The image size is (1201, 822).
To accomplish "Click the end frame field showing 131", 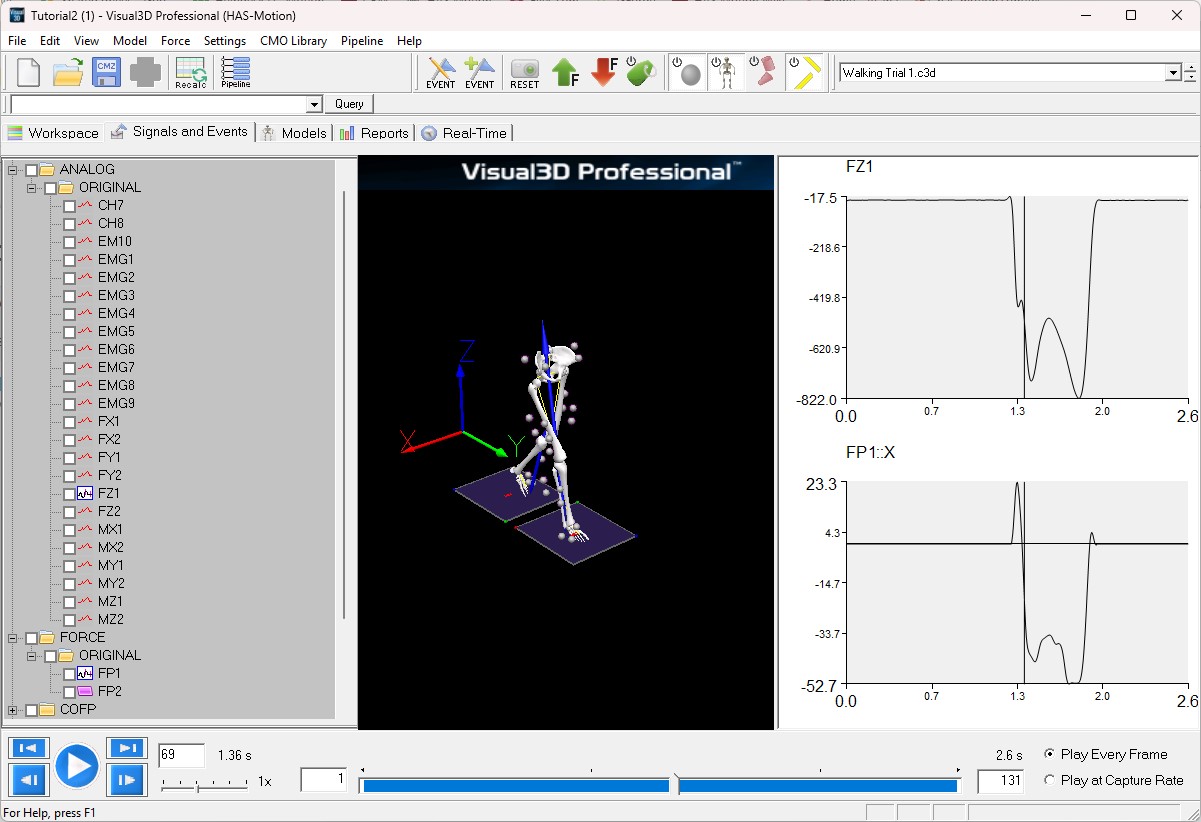I will click(x=1000, y=781).
